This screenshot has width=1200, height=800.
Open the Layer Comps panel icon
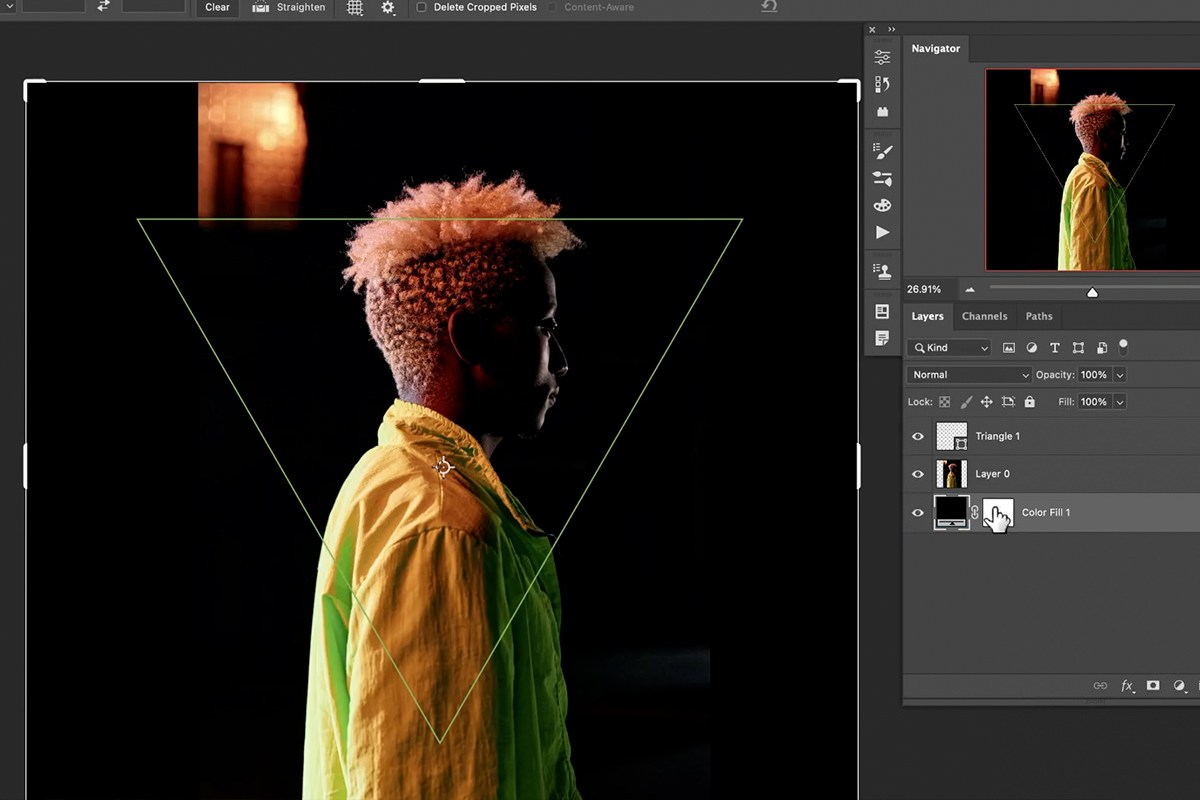pos(882,311)
